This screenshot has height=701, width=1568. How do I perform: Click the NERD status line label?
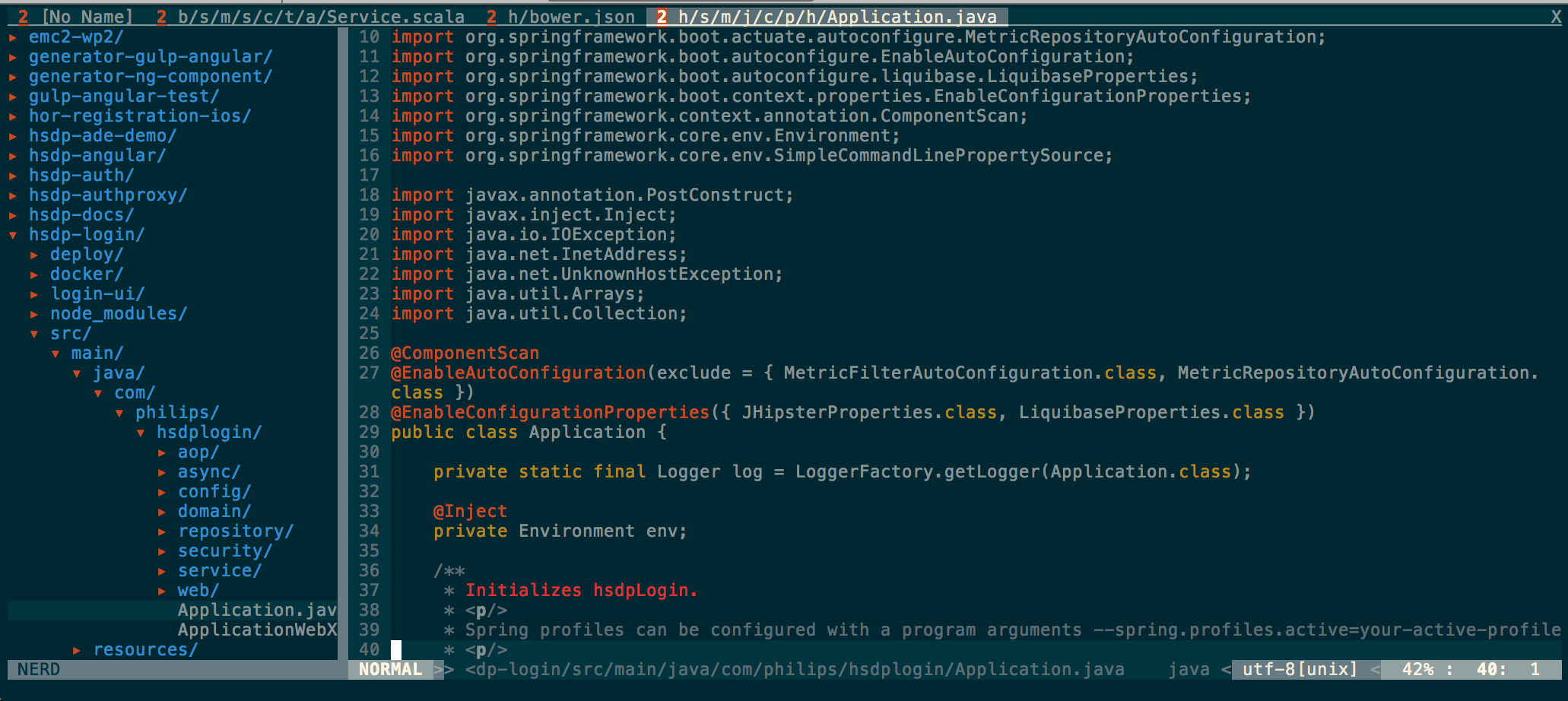pyautogui.click(x=39, y=670)
